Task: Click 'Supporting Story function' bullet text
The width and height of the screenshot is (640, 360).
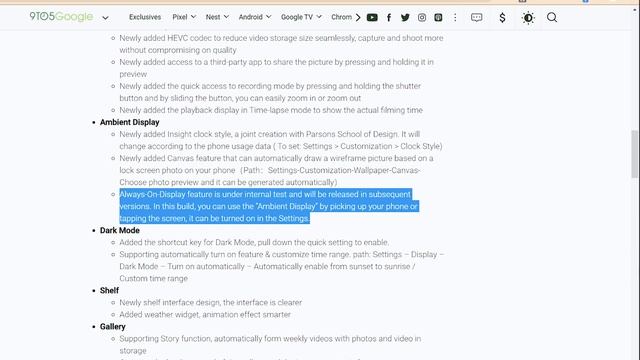Action: pos(270,344)
